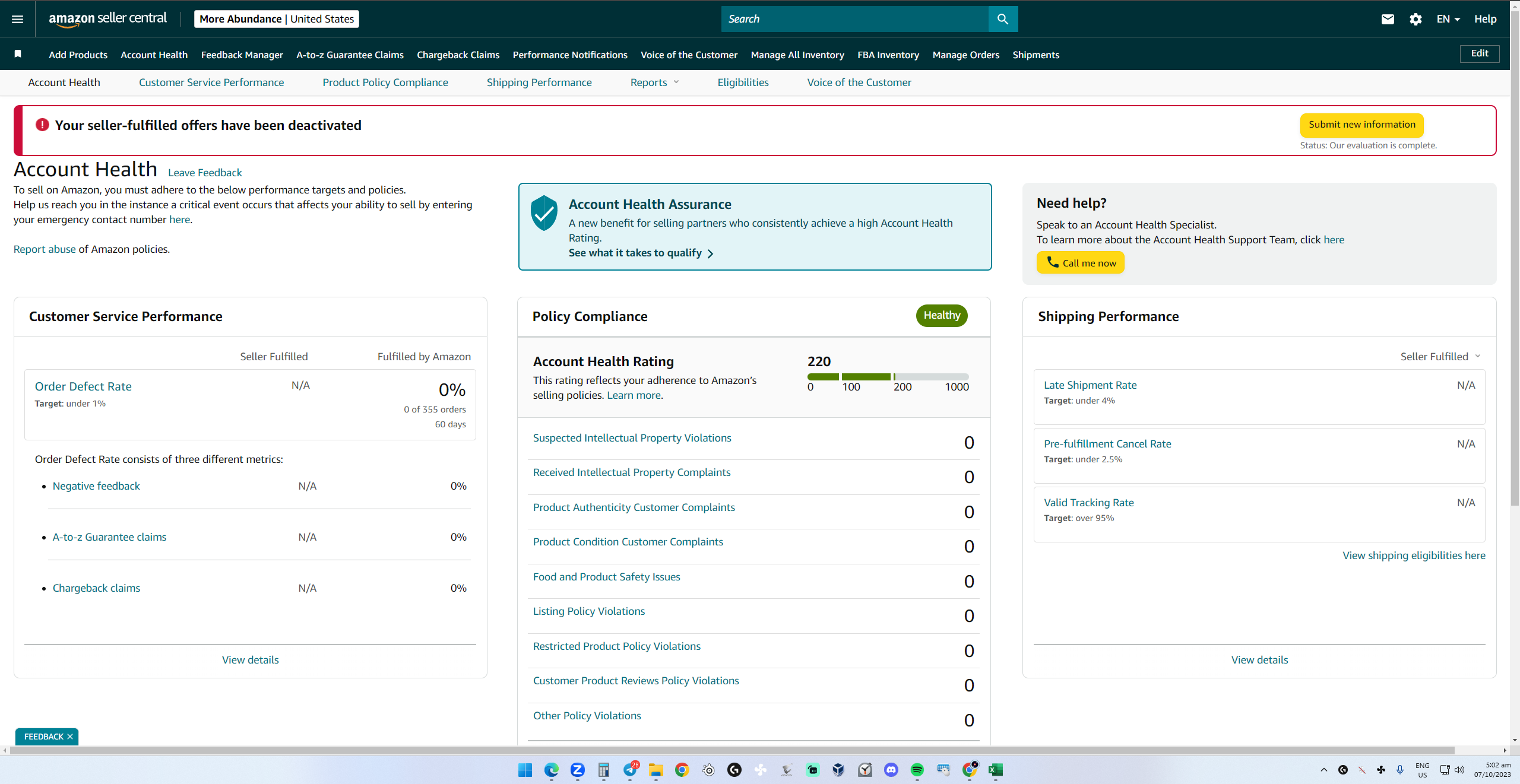The width and height of the screenshot is (1520, 784).
Task: Open Voice of the Customer sub-tab
Action: tap(859, 82)
